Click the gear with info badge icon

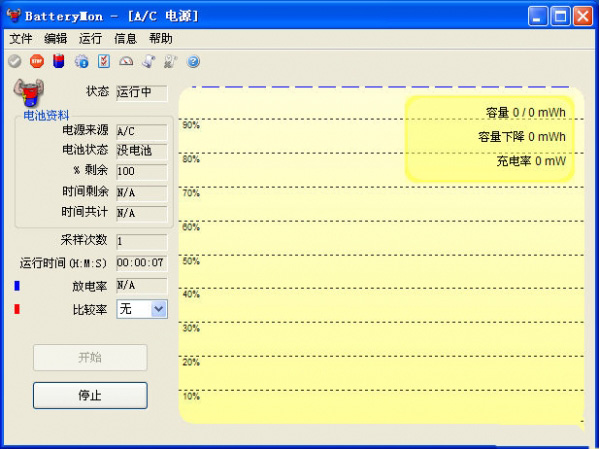(x=81, y=61)
